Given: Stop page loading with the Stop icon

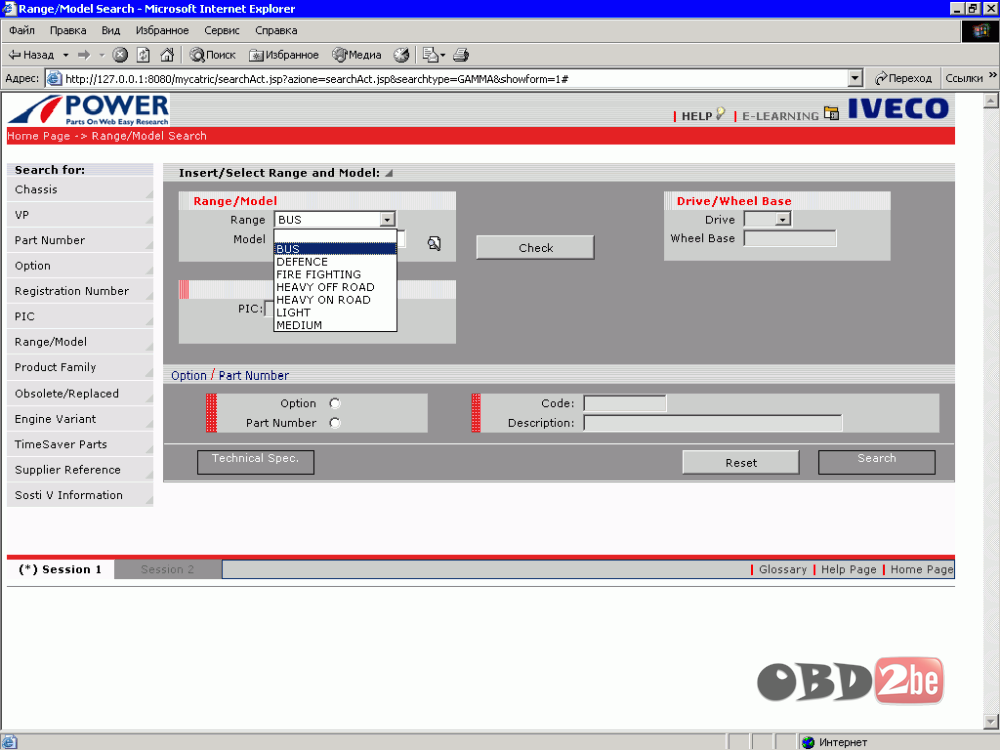Looking at the screenshot, I should 120,55.
